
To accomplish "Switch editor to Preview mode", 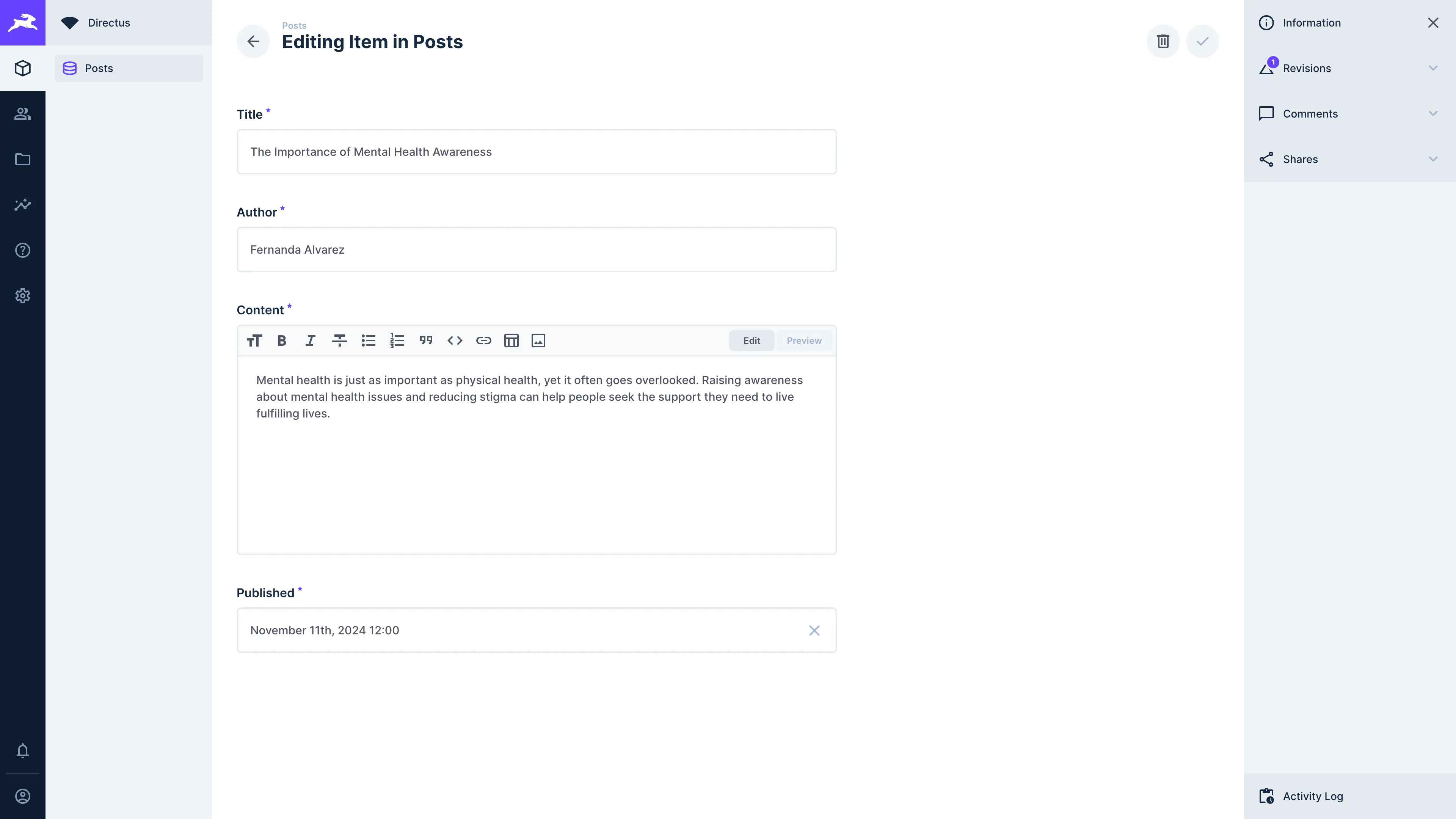I will coord(804,340).
